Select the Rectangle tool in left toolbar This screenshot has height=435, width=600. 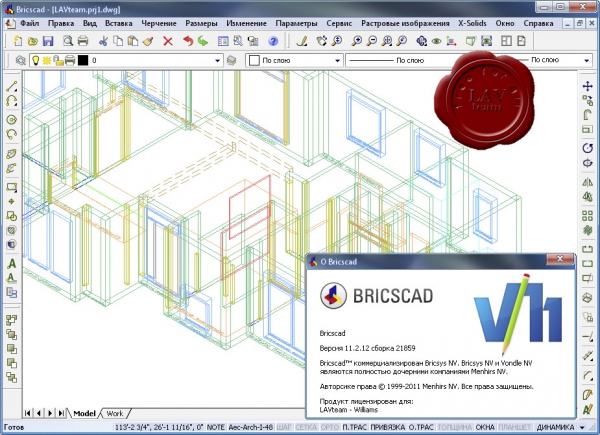11,187
